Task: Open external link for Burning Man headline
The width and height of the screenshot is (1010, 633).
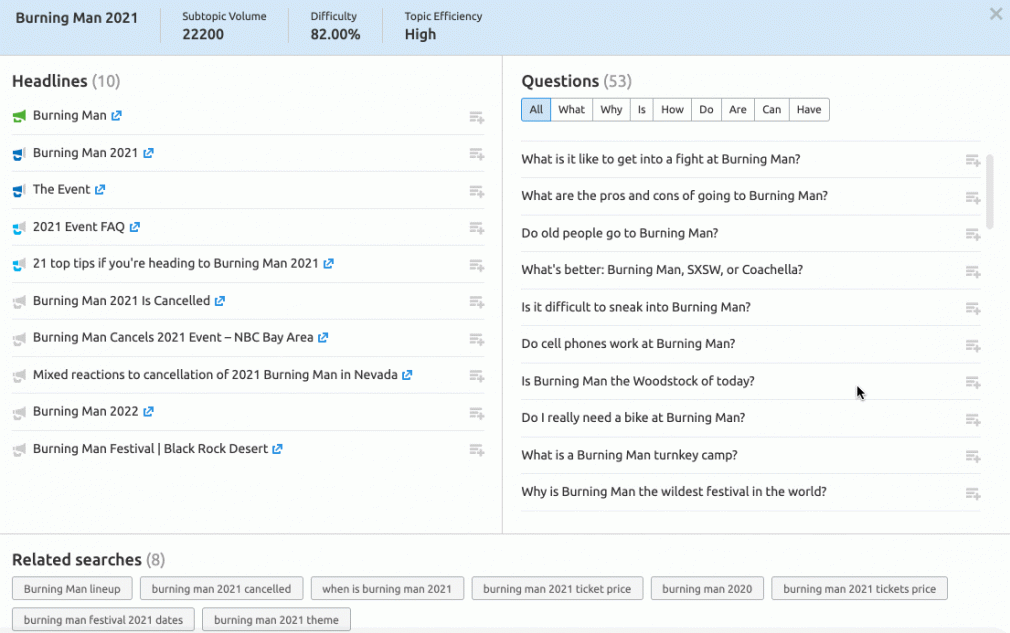Action: click(x=116, y=116)
